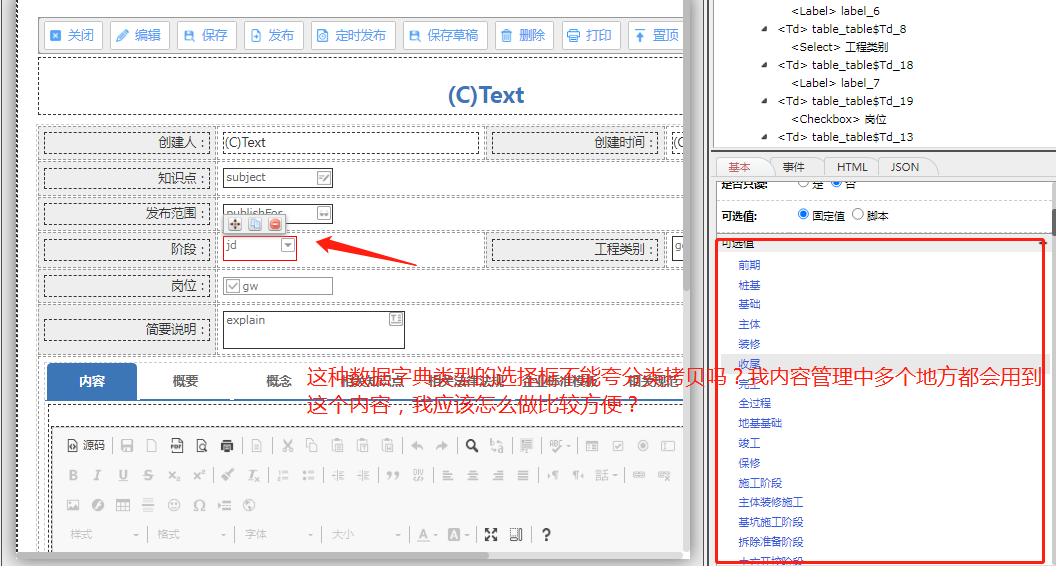This screenshot has height=566, width=1056.
Task: Click the subscript icon
Action: pos(174,475)
